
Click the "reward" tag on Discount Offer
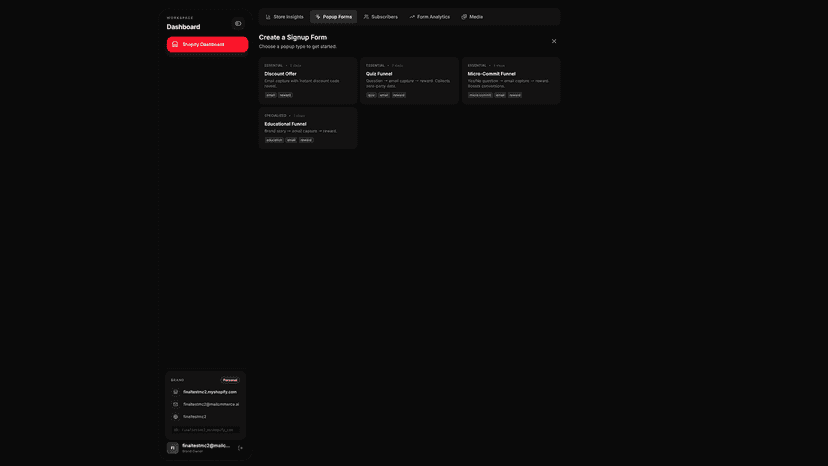[x=286, y=95]
